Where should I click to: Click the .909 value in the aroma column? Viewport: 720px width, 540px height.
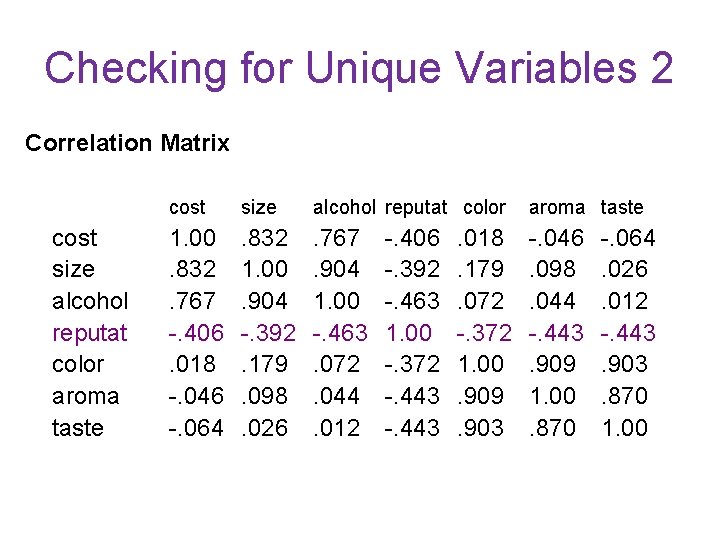pos(556,364)
